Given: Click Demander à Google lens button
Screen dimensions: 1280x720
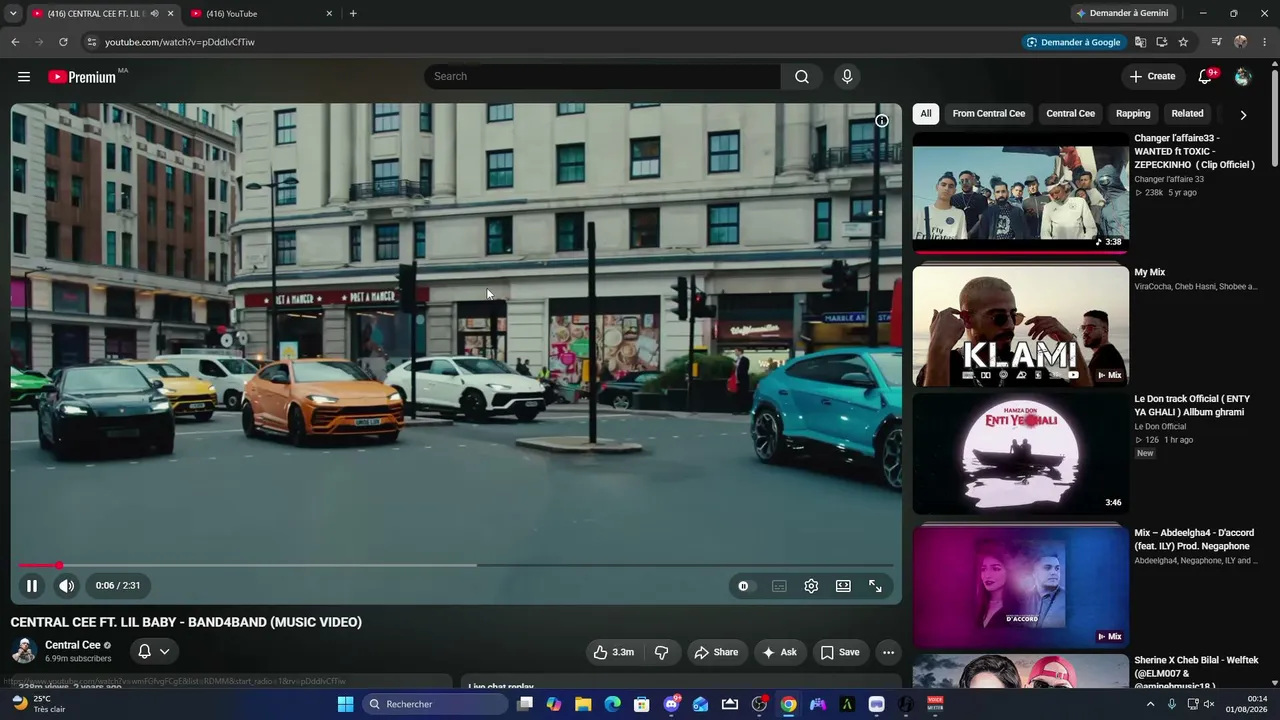Looking at the screenshot, I should point(1075,42).
